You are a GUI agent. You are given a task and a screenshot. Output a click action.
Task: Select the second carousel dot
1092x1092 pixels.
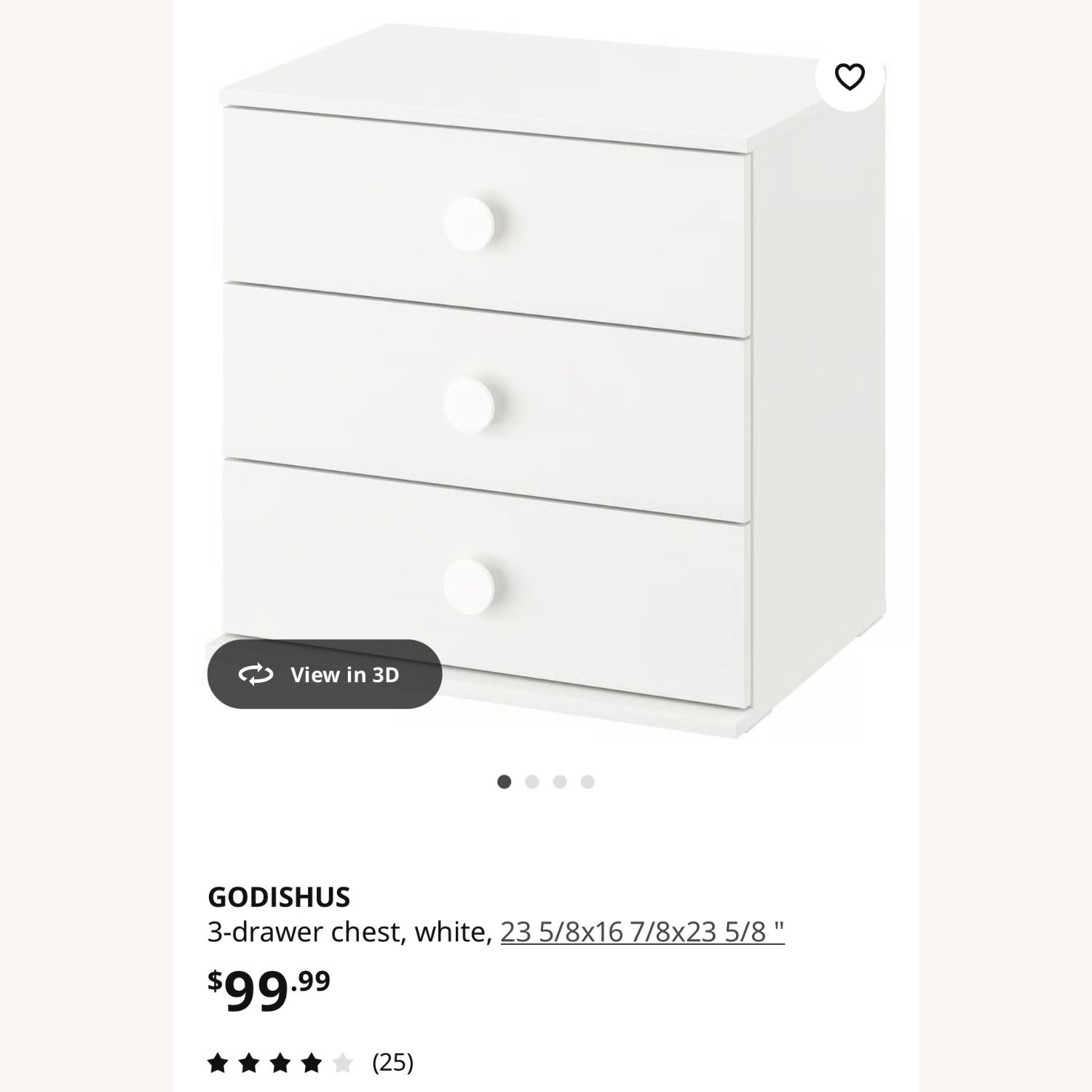pyautogui.click(x=532, y=780)
